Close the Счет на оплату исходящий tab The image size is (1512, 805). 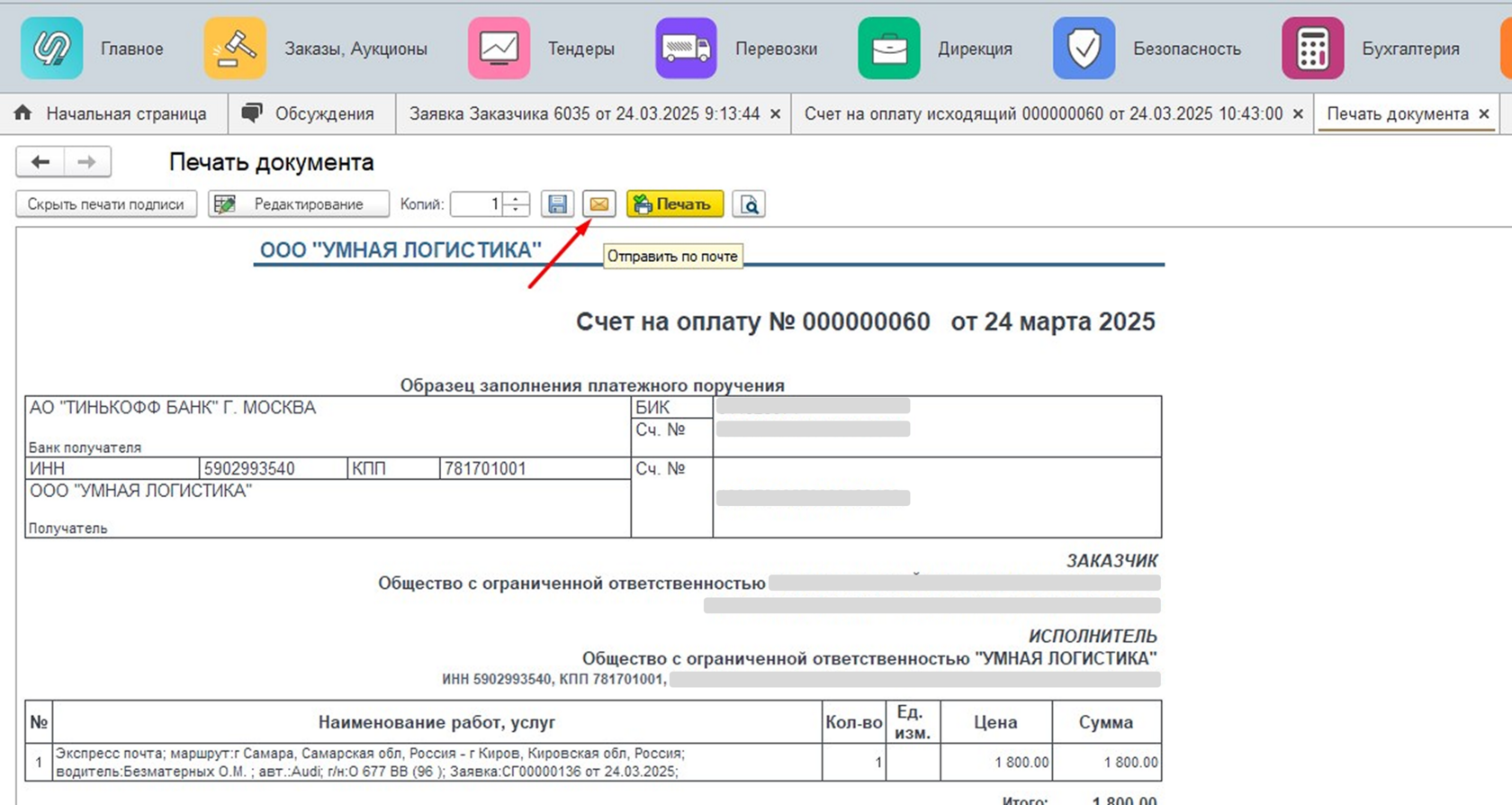pos(1298,114)
